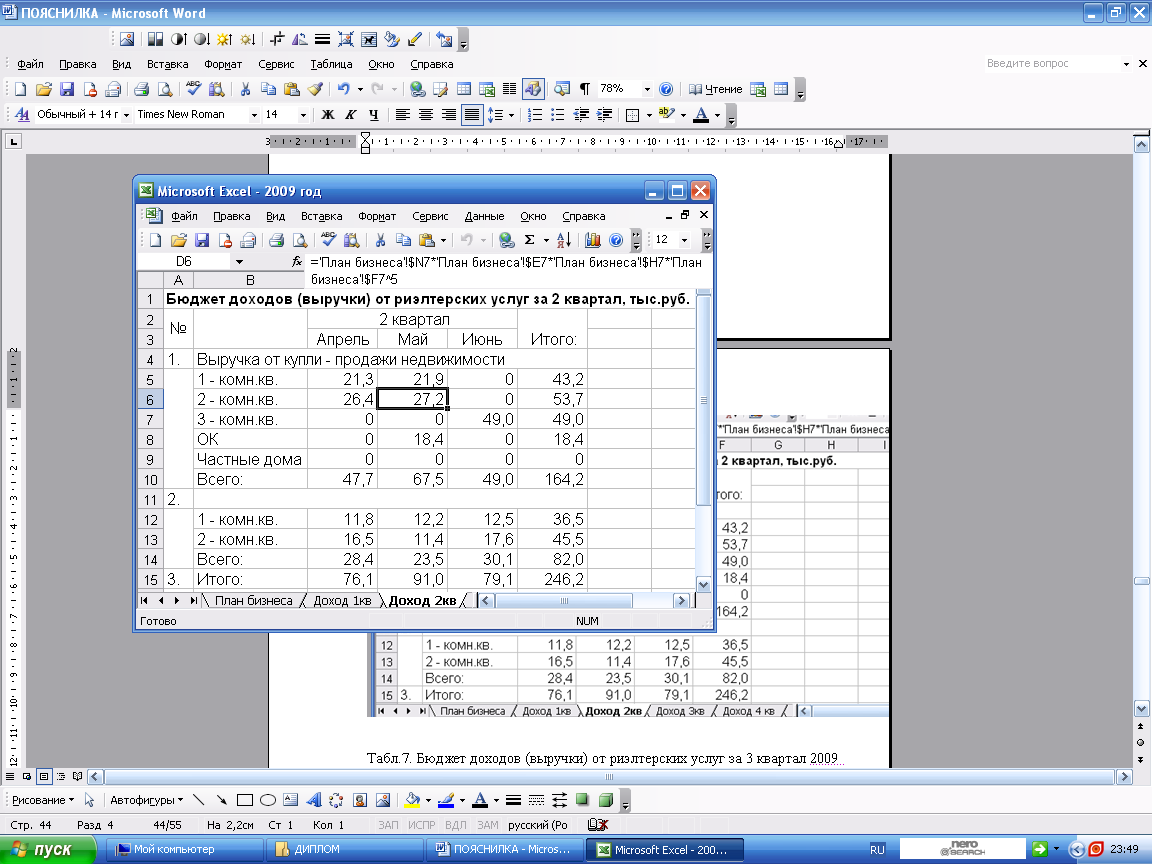This screenshot has height=864, width=1152.
Task: Open the Times New Roman font dropdown
Action: 254,115
